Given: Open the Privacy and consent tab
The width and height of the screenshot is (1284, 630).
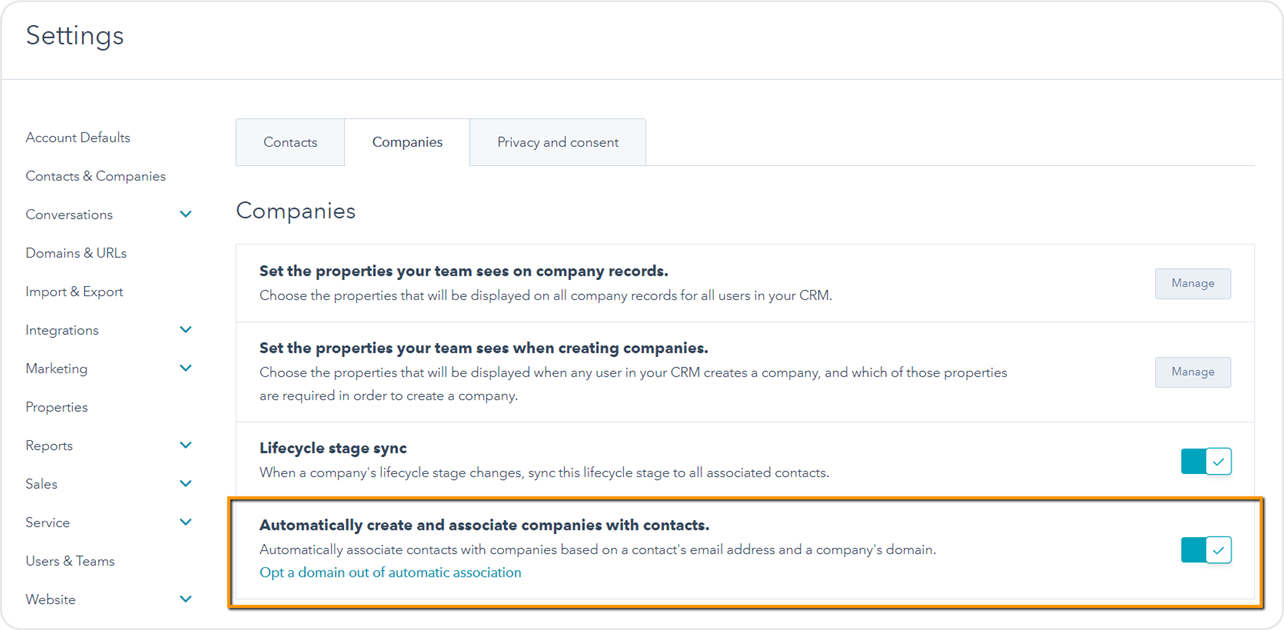Looking at the screenshot, I should [557, 142].
